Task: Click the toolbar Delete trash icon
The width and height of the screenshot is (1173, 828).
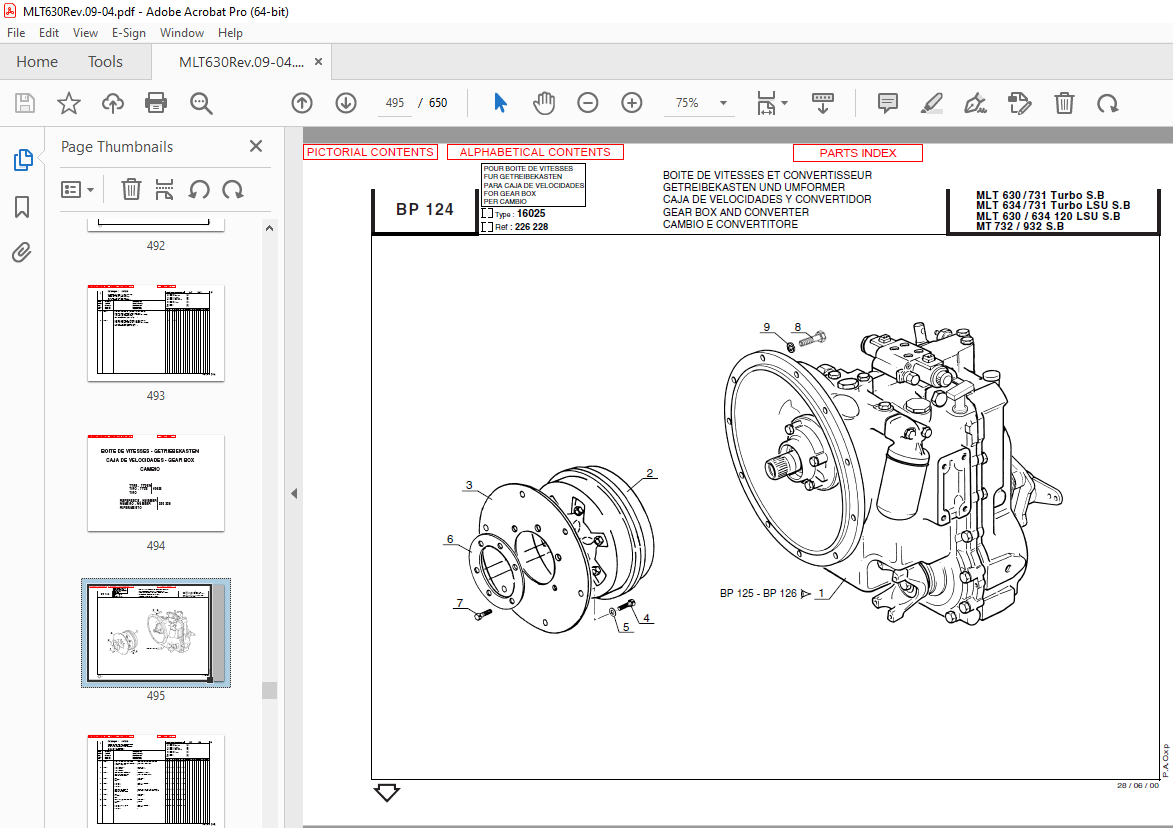Action: (1064, 103)
